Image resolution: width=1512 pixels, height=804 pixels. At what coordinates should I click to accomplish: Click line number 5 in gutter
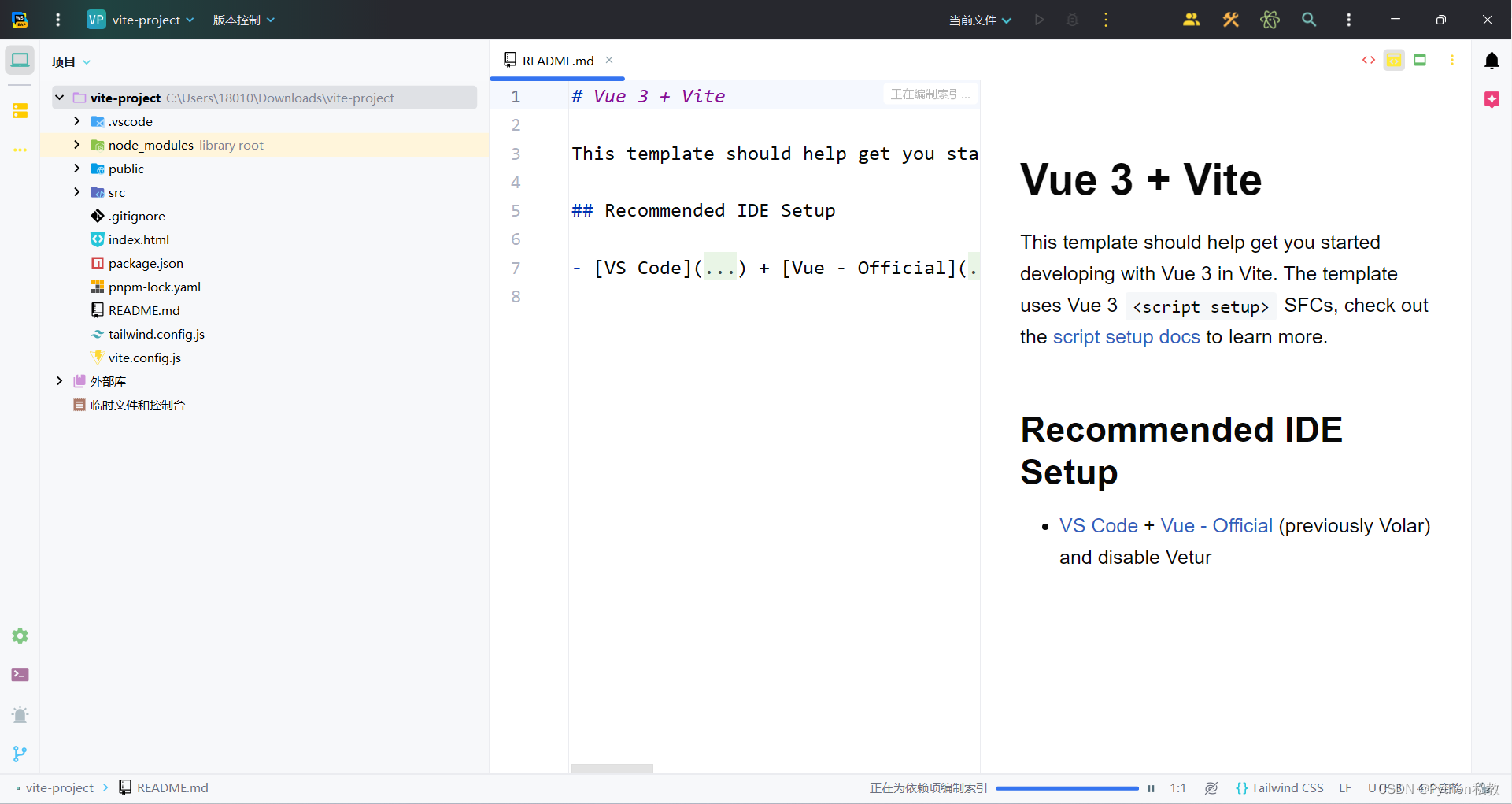point(516,211)
